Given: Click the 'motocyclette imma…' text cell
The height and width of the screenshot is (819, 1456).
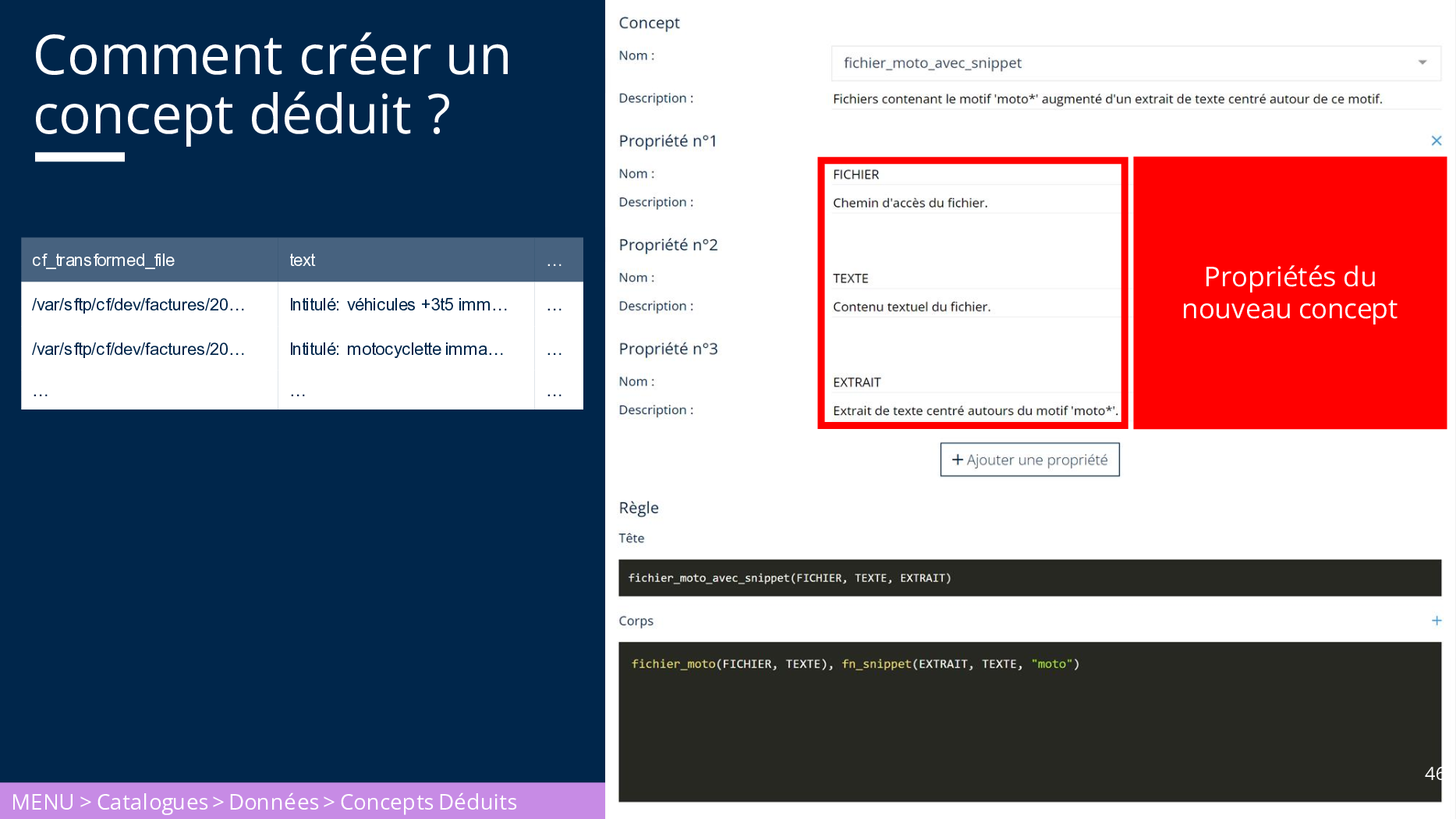Looking at the screenshot, I should pos(397,349).
